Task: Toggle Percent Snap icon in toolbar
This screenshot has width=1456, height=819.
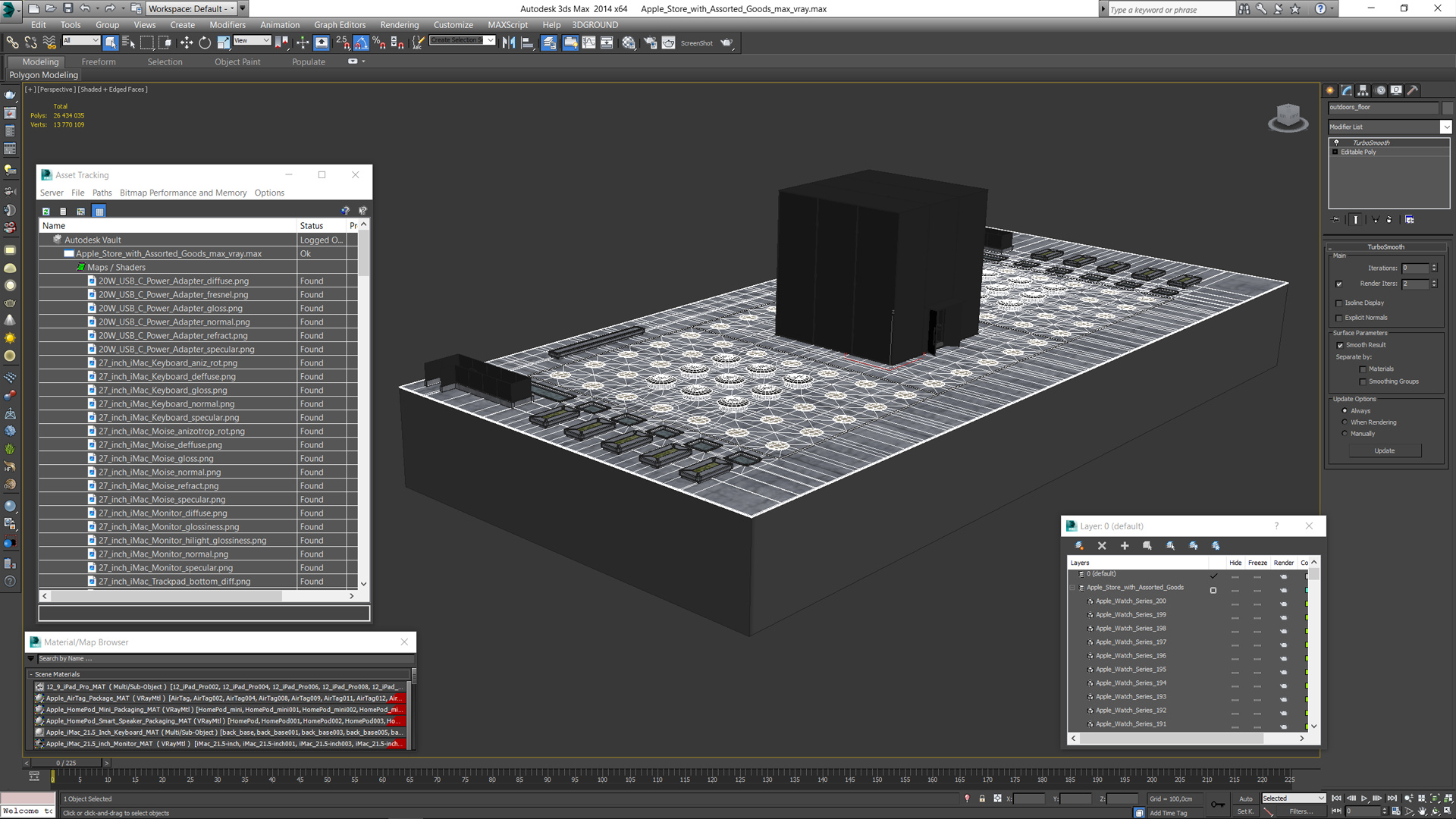Action: 378,42
